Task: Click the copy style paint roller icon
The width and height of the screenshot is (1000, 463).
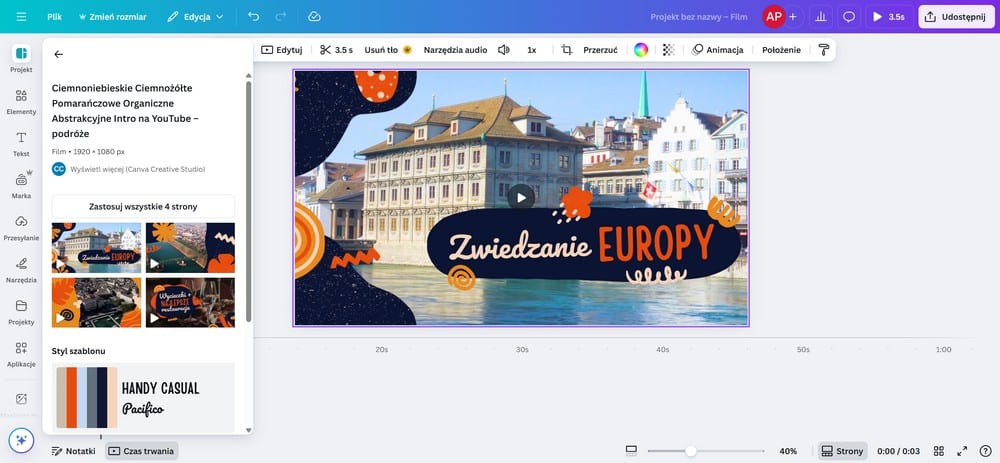Action: 823,50
